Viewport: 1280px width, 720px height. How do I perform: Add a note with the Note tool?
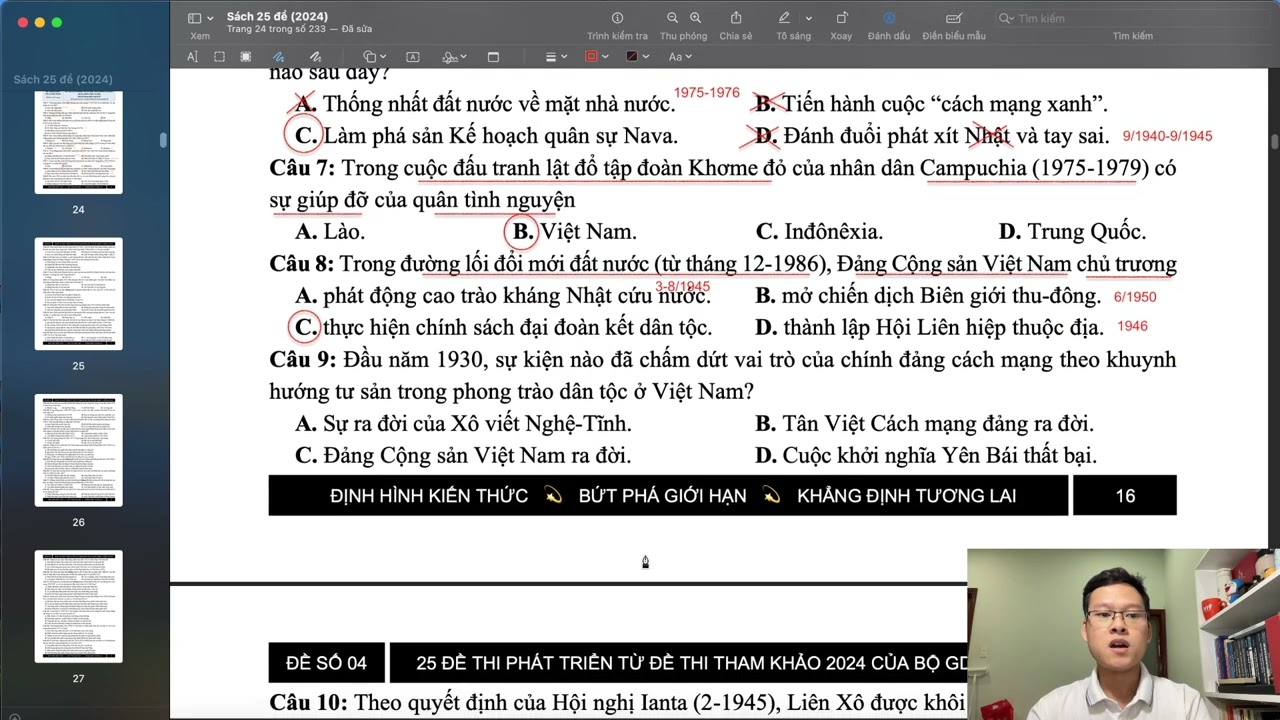pos(493,57)
